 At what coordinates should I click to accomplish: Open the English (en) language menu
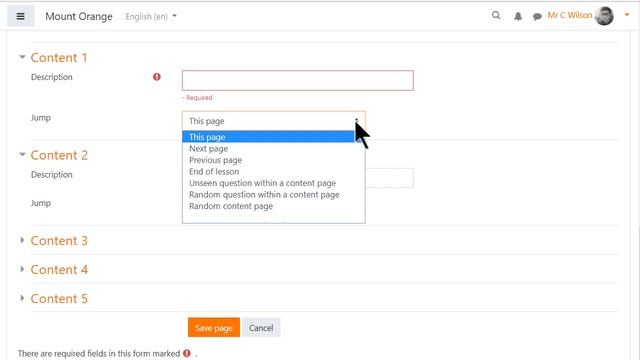pyautogui.click(x=151, y=16)
